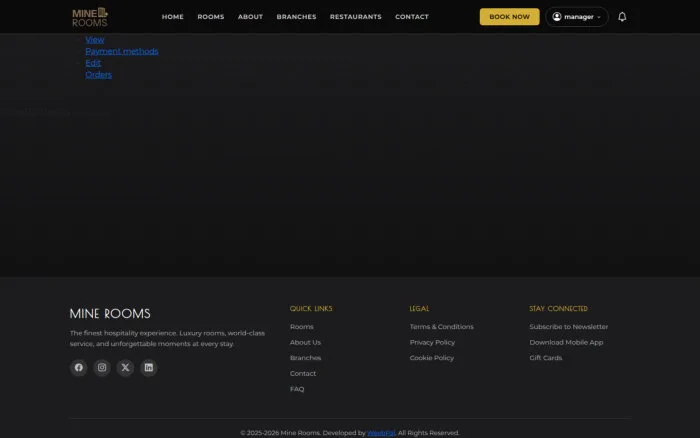Screen dimensions: 700x438
Task: Follow the Rooms quick link in footer
Action: pyautogui.click(x=302, y=327)
